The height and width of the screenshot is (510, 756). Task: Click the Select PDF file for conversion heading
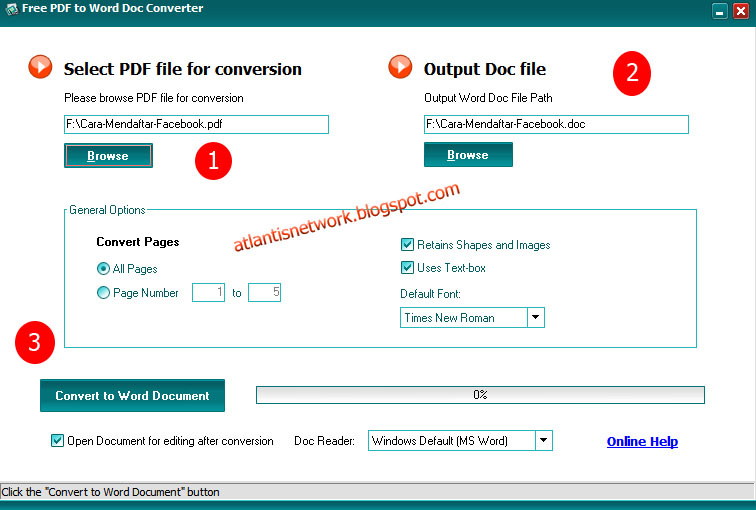183,69
